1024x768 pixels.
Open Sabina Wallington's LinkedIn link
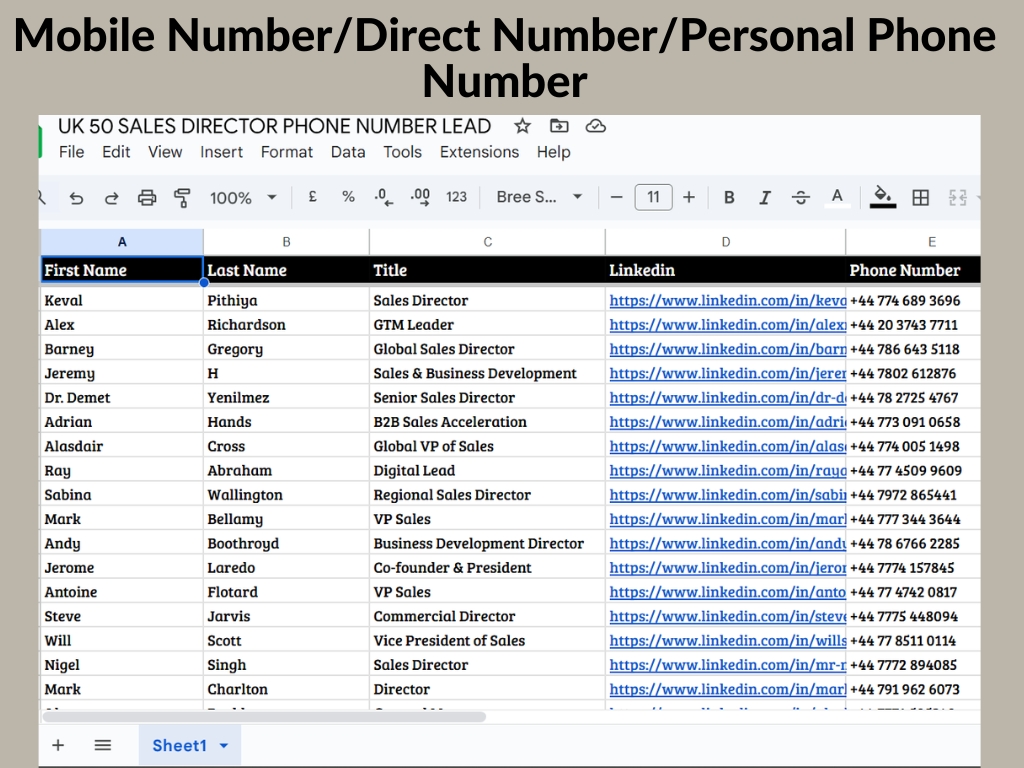pyautogui.click(x=728, y=495)
